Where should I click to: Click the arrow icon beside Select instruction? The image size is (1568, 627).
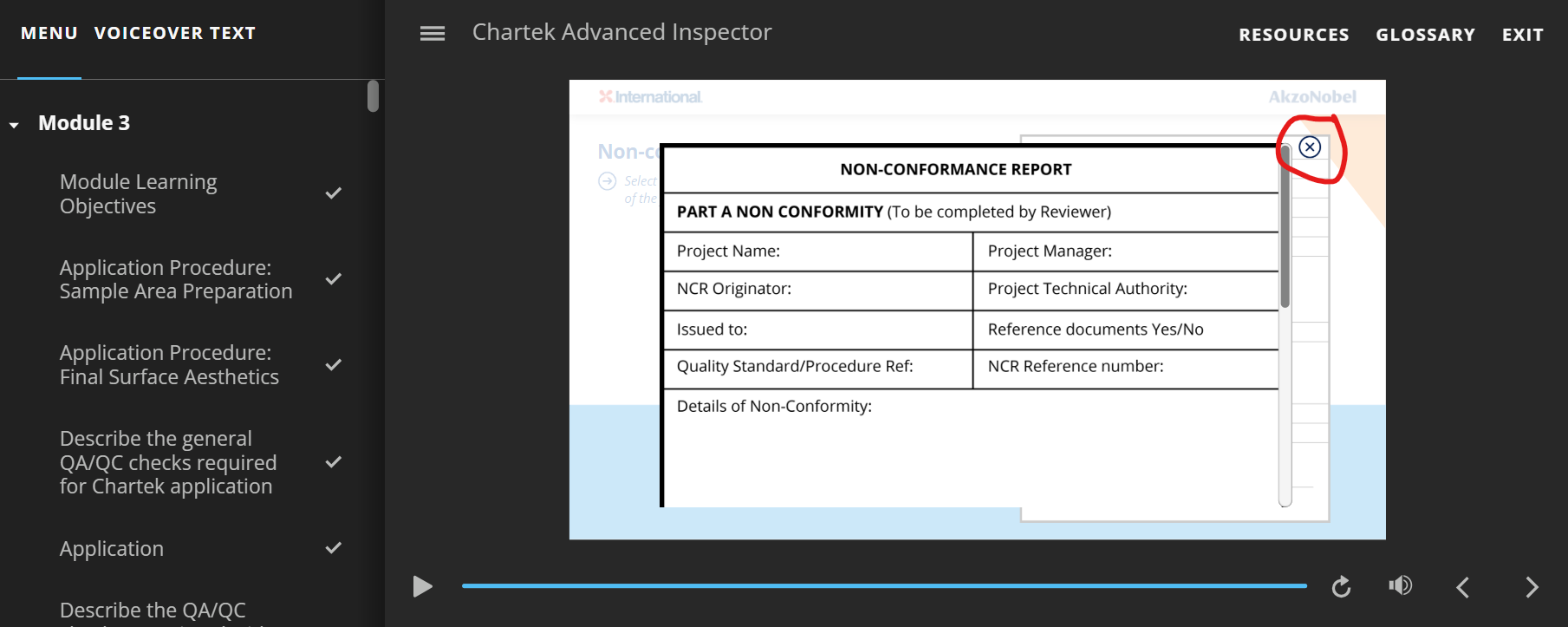pyautogui.click(x=607, y=181)
